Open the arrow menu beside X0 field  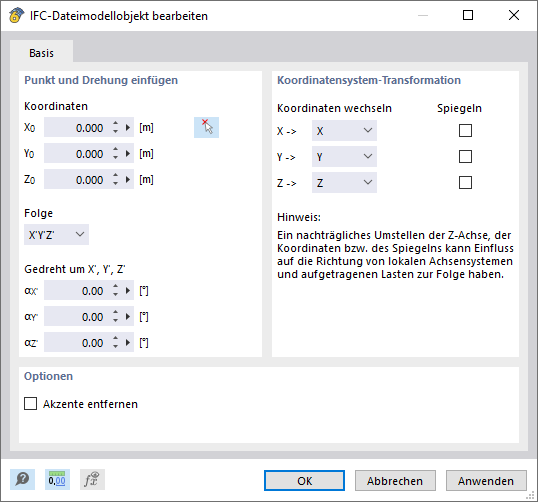(128, 128)
